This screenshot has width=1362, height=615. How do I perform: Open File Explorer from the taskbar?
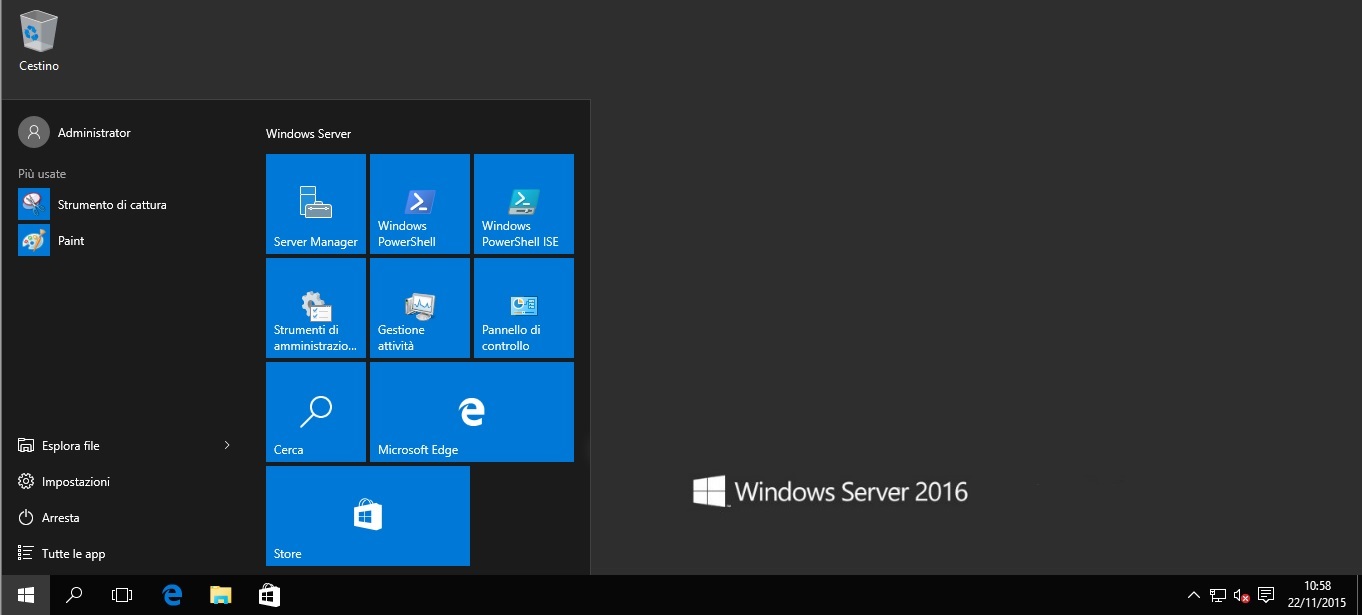point(221,595)
